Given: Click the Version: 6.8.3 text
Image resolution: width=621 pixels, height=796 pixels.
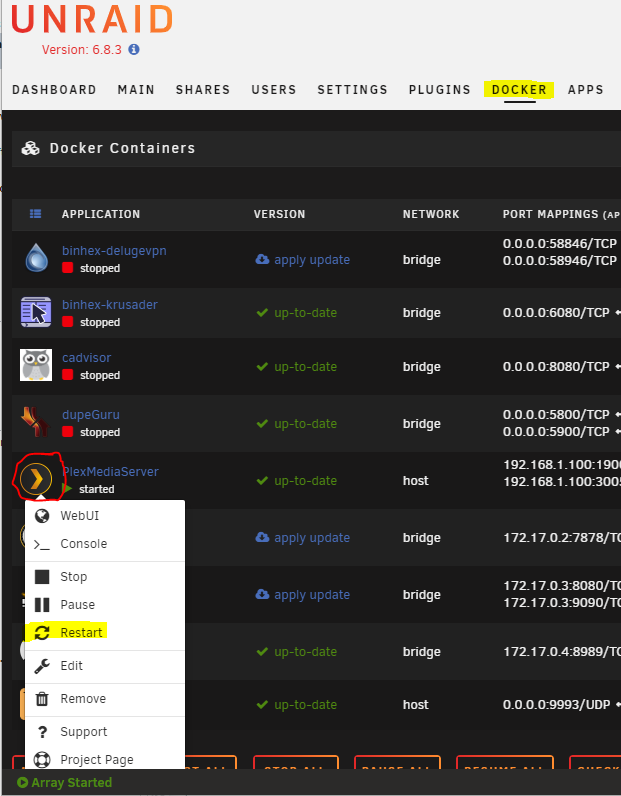Looking at the screenshot, I should pyautogui.click(x=82, y=50).
